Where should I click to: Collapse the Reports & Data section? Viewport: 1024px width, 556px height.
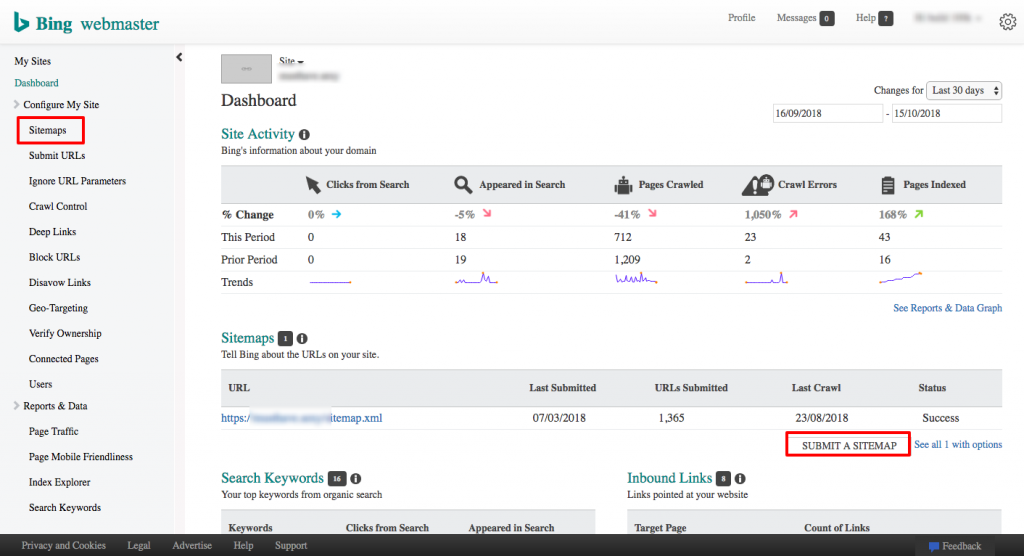pos(16,406)
